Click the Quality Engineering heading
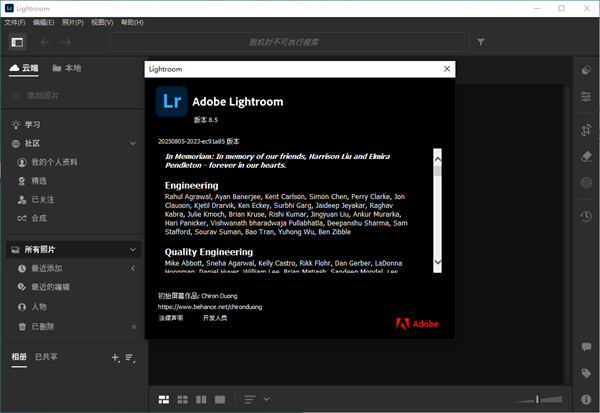The image size is (600, 413). (x=209, y=252)
